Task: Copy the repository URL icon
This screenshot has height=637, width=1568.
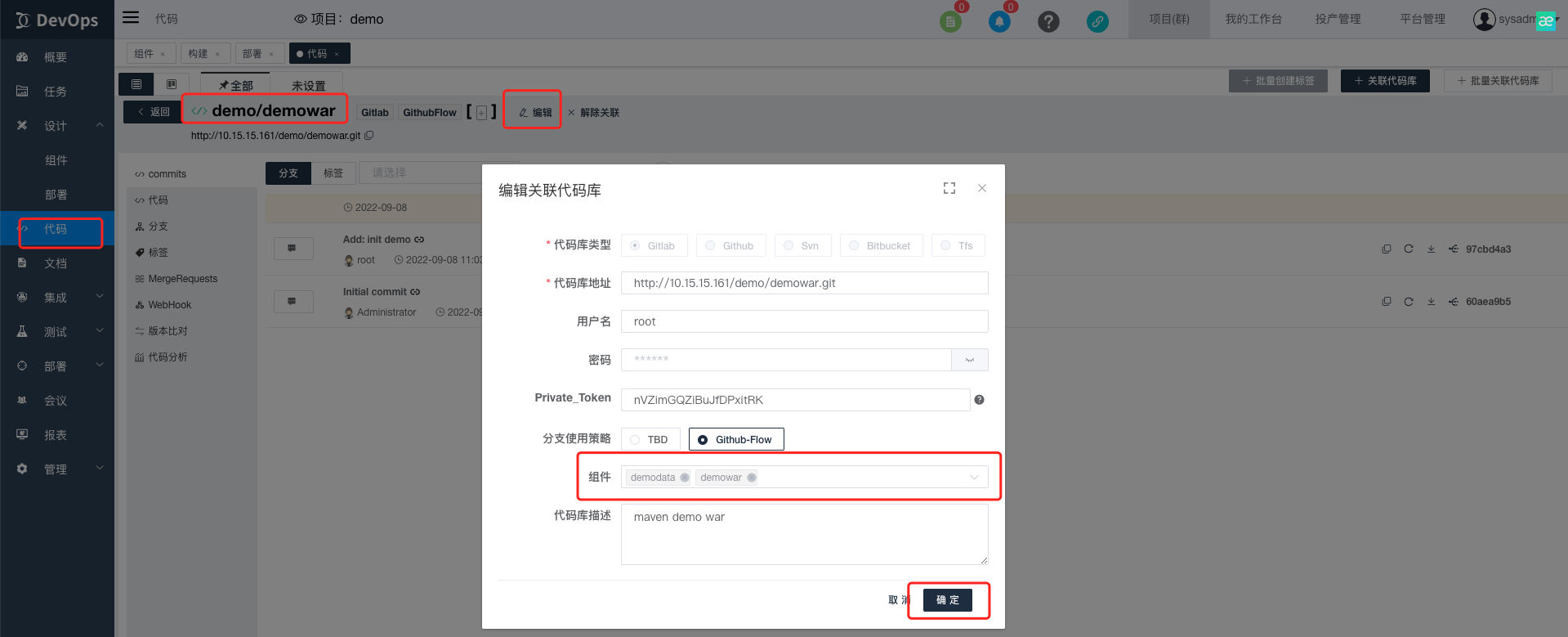Action: pos(369,136)
